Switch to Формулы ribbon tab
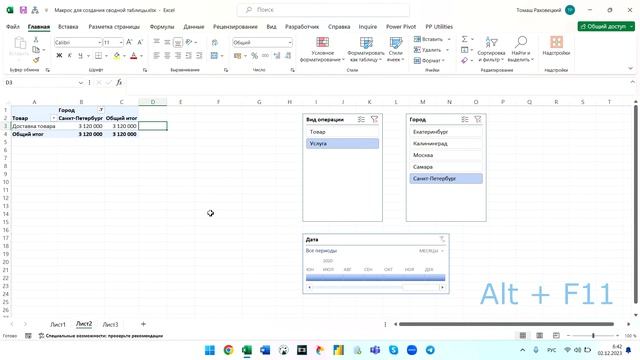Screen dimensions: 640x360 (162, 27)
